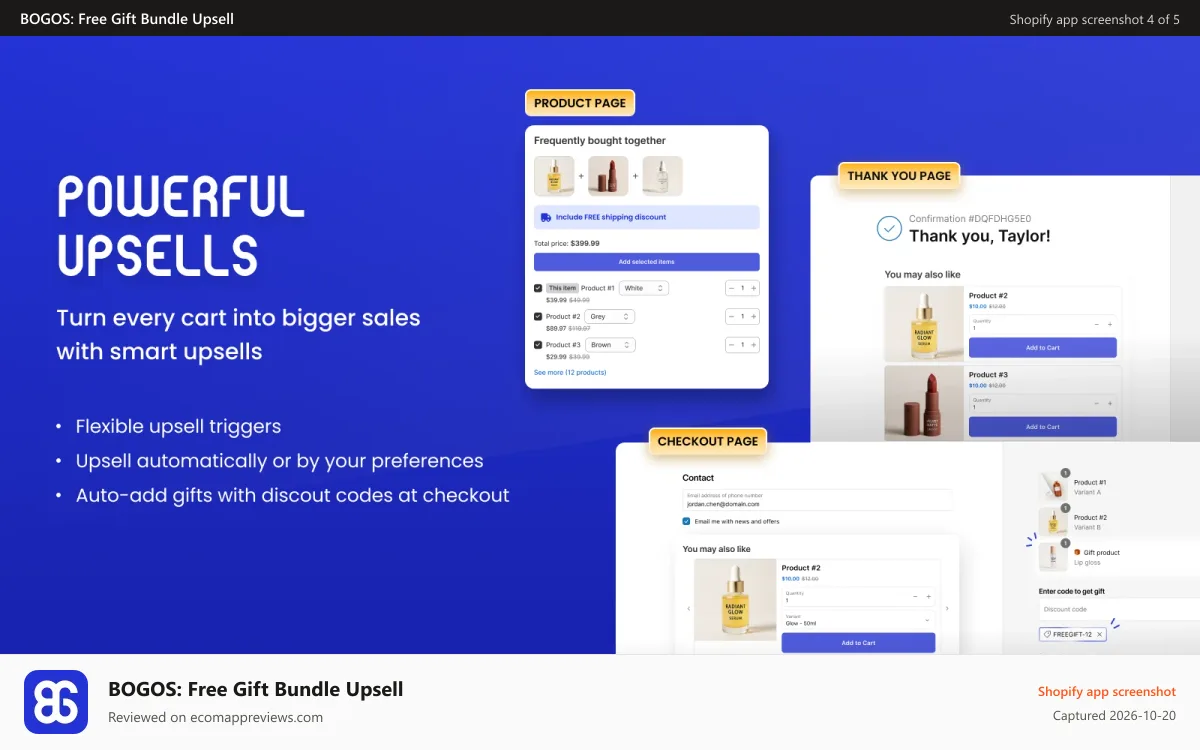Click 'Captured 2026-10-20' text

pyautogui.click(x=1114, y=715)
